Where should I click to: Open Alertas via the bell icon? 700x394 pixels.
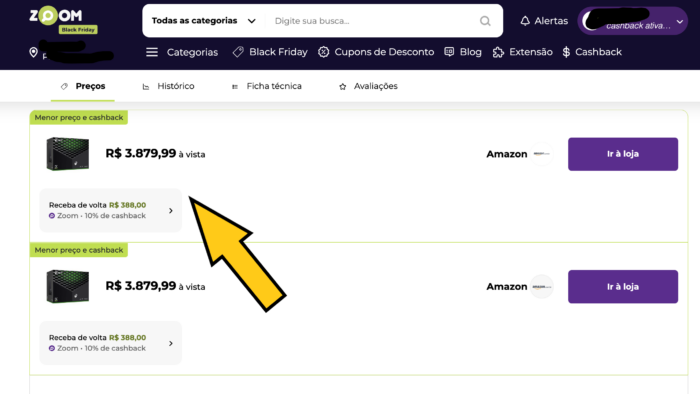coord(525,21)
